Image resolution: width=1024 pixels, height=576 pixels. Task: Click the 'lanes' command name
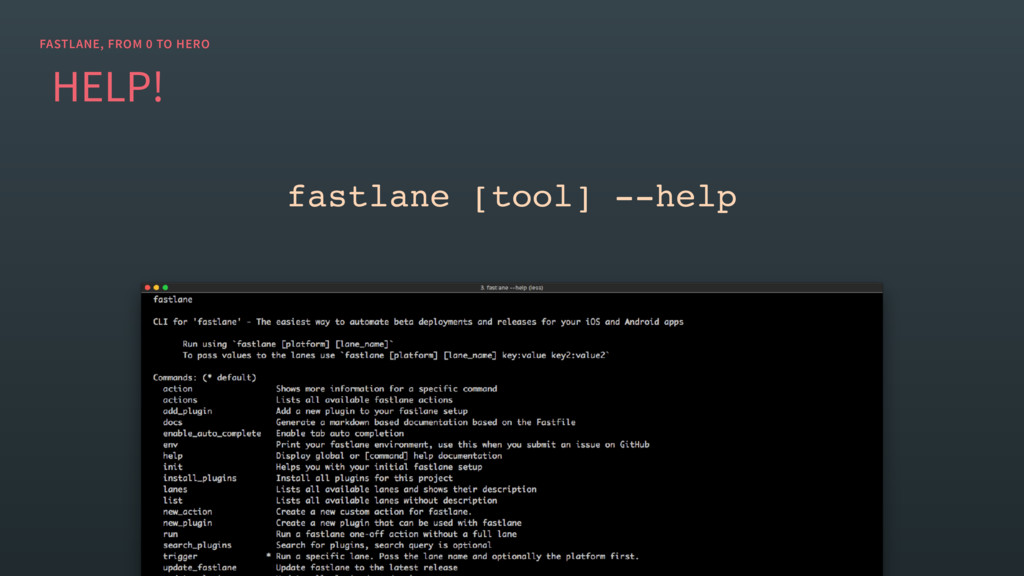point(175,489)
